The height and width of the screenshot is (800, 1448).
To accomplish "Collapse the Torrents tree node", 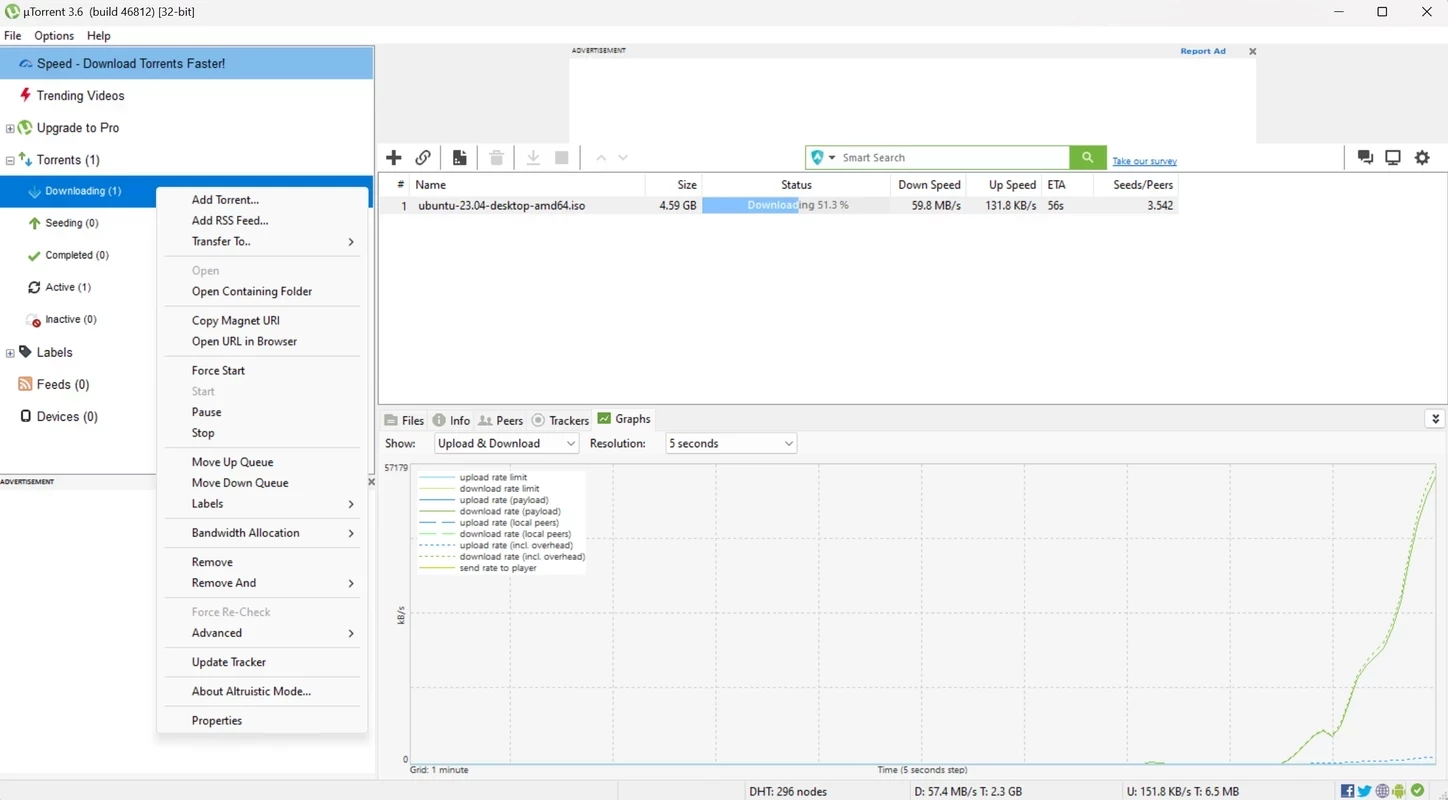I will pos(10,160).
